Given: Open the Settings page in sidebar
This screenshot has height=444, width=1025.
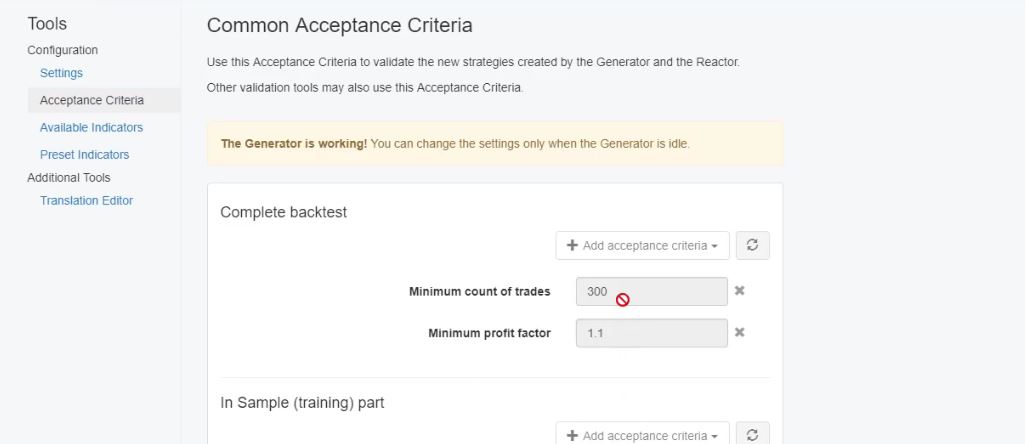Looking at the screenshot, I should coord(61,73).
